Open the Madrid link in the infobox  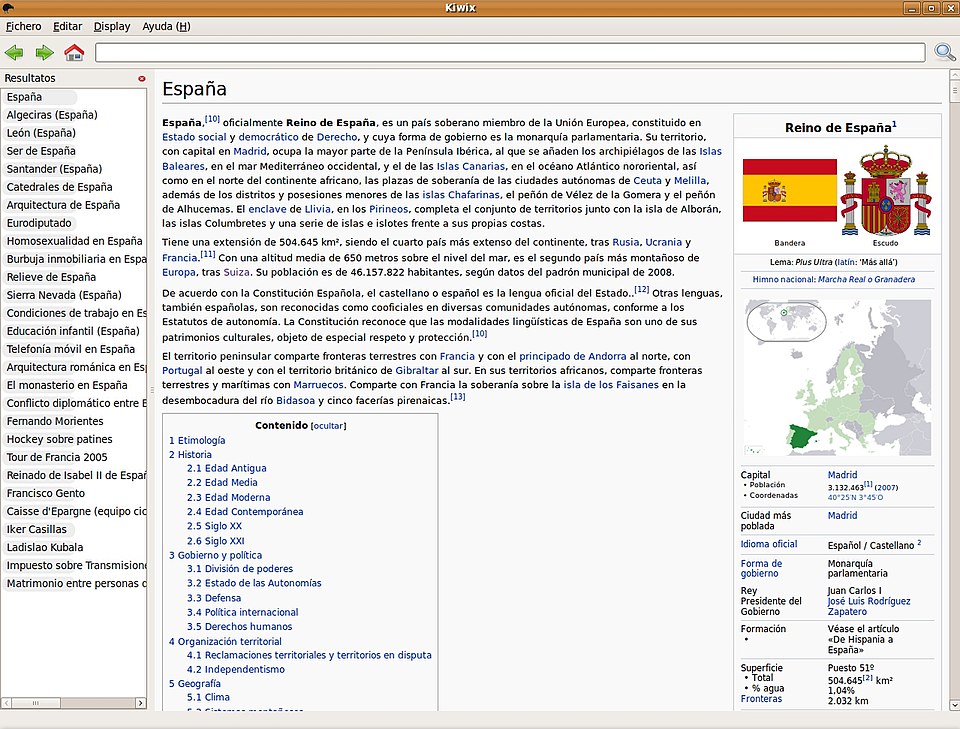[842, 475]
